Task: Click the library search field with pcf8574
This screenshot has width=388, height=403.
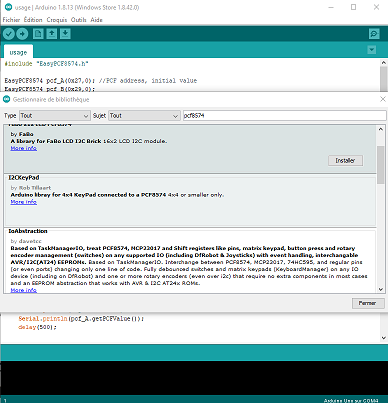Action: (x=285, y=116)
